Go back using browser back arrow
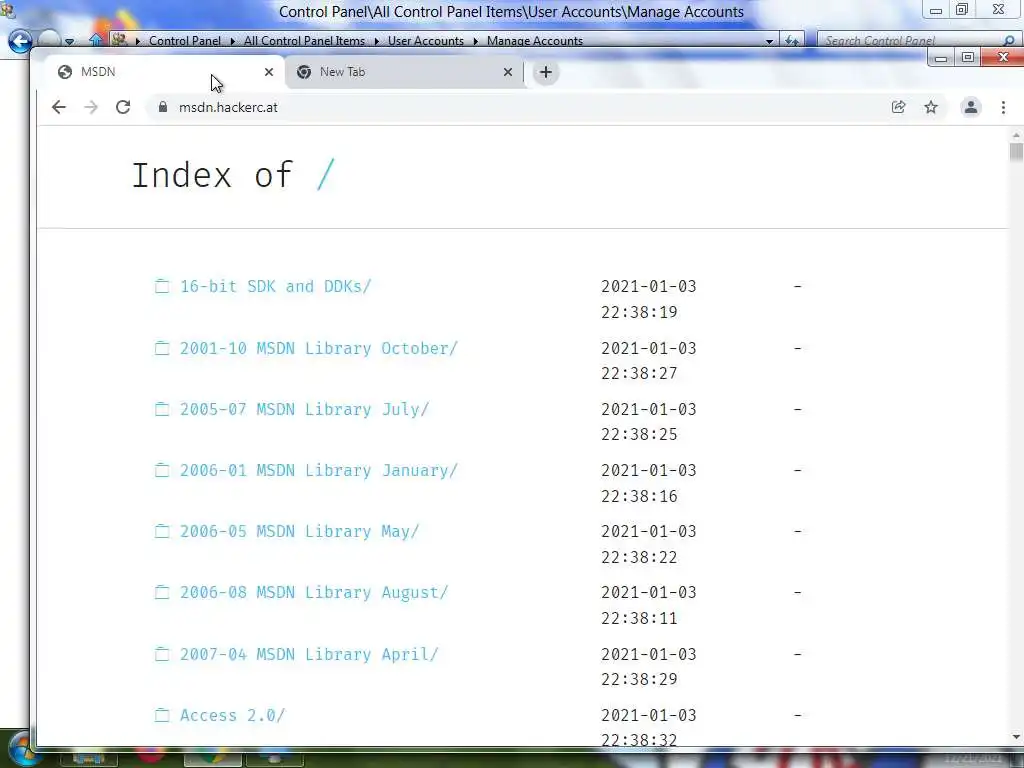Image resolution: width=1024 pixels, height=768 pixels. [59, 107]
